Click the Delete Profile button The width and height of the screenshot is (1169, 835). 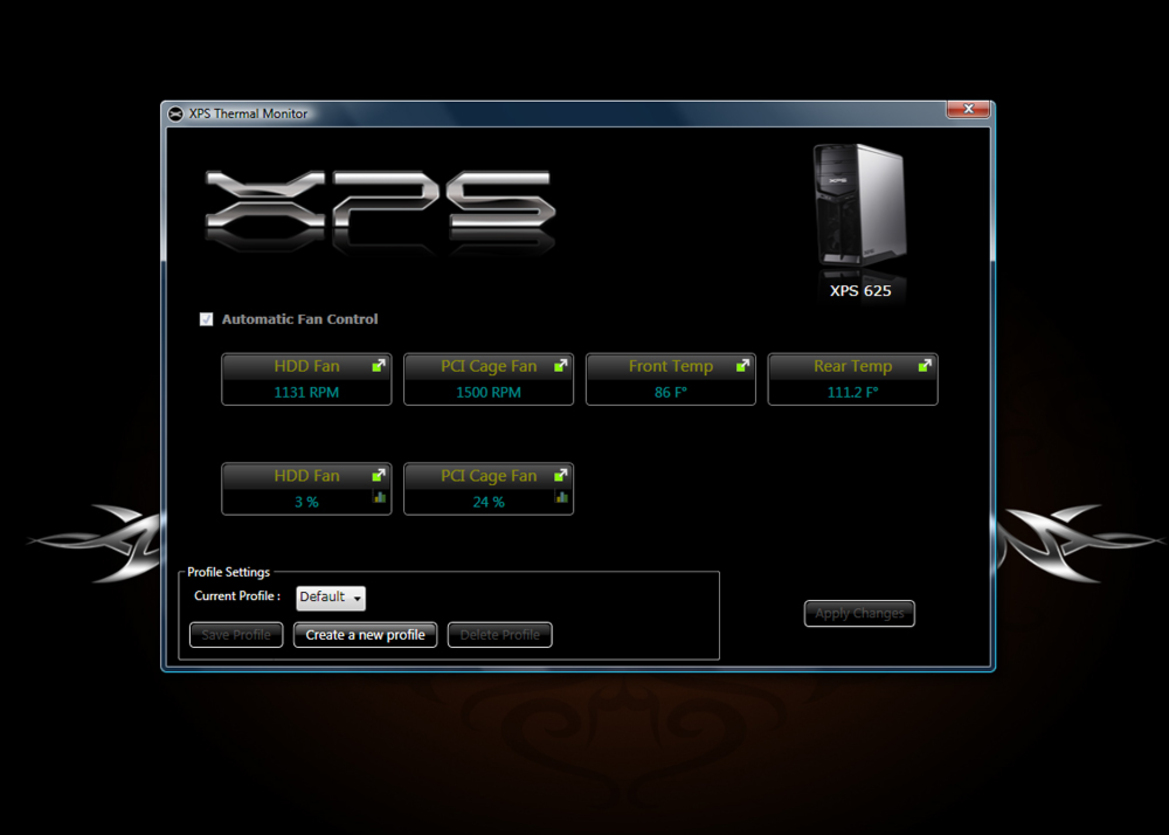[x=500, y=635]
